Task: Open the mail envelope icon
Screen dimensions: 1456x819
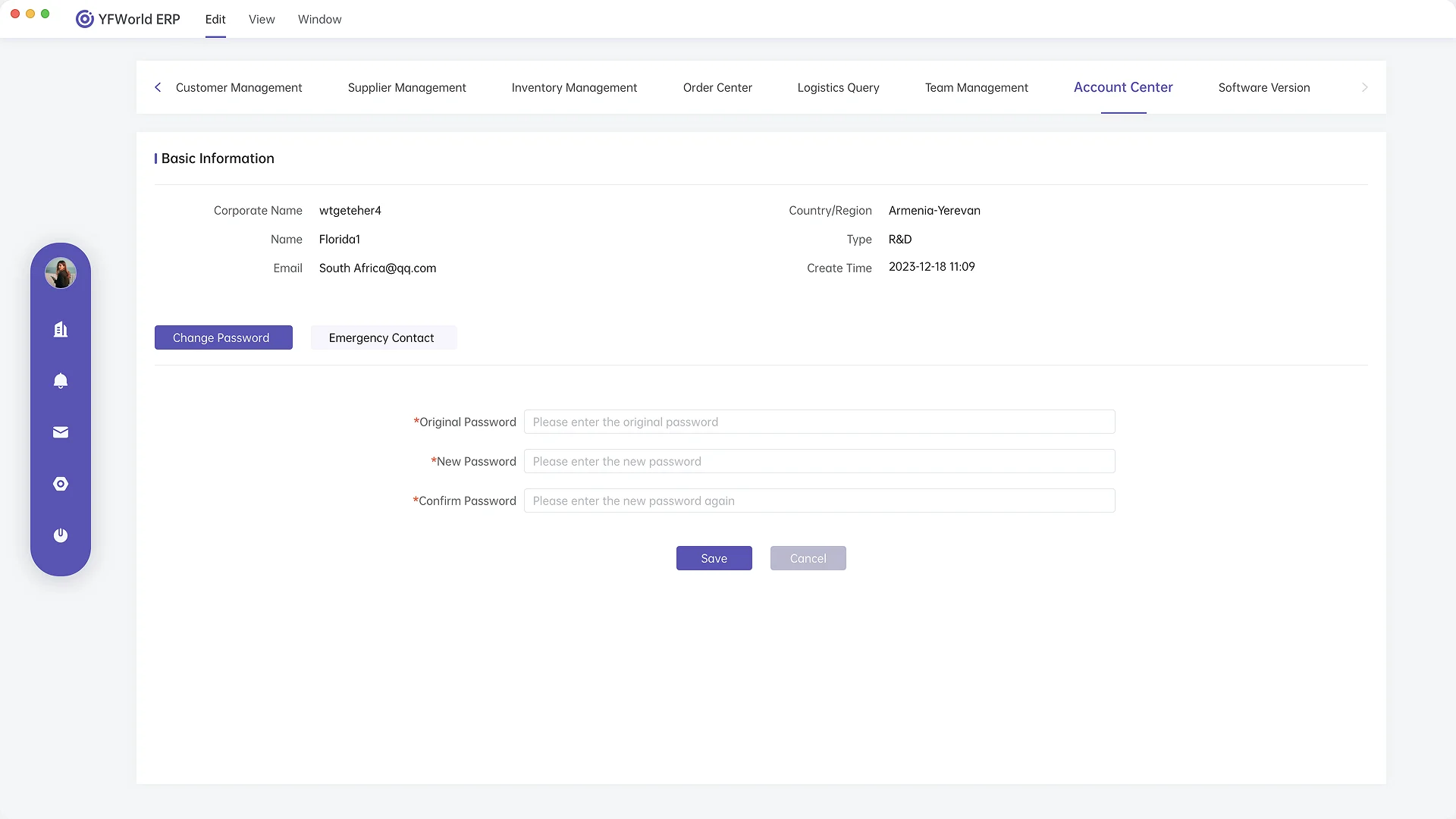Action: click(61, 432)
